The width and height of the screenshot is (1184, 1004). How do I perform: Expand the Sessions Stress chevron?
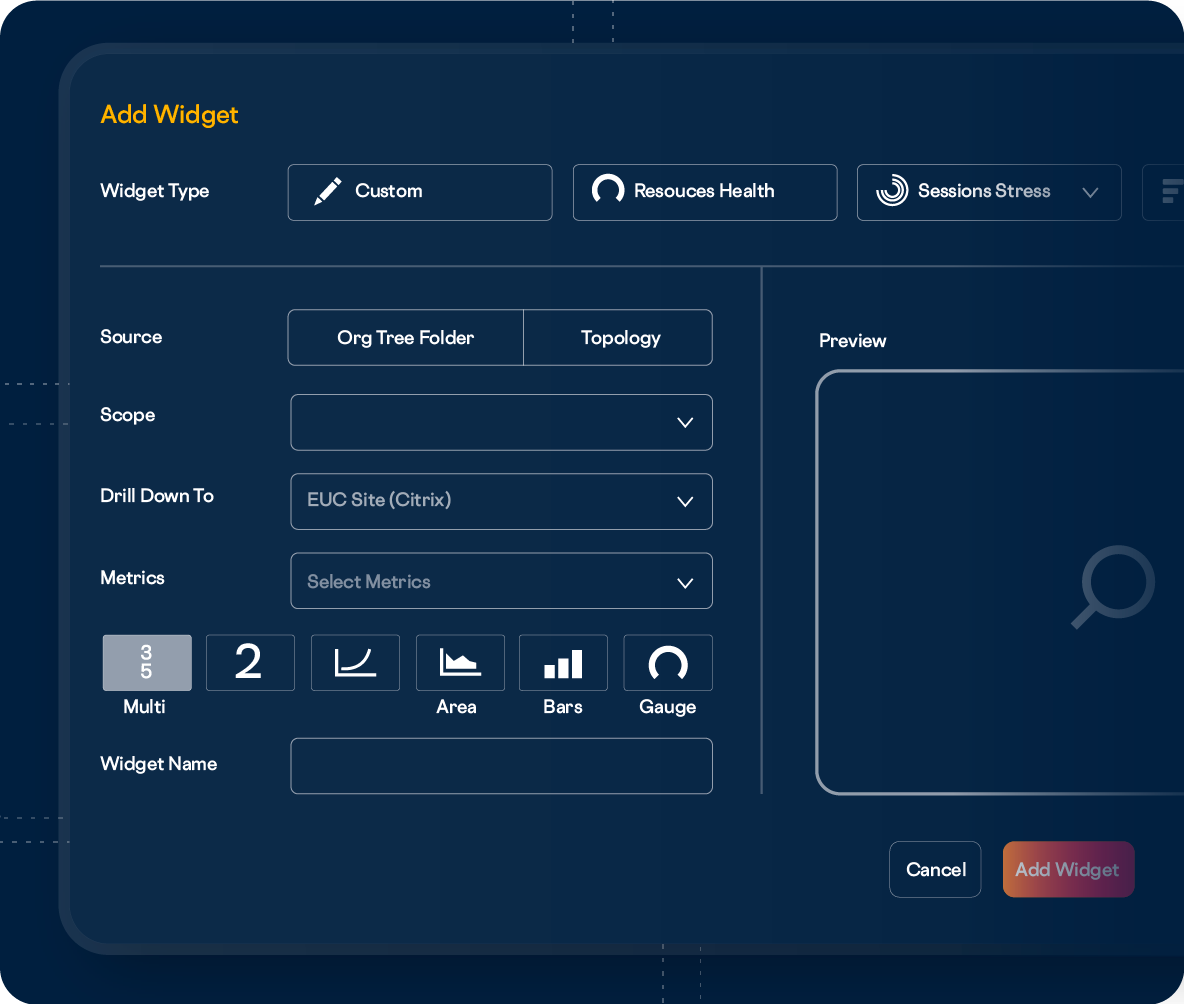1090,192
